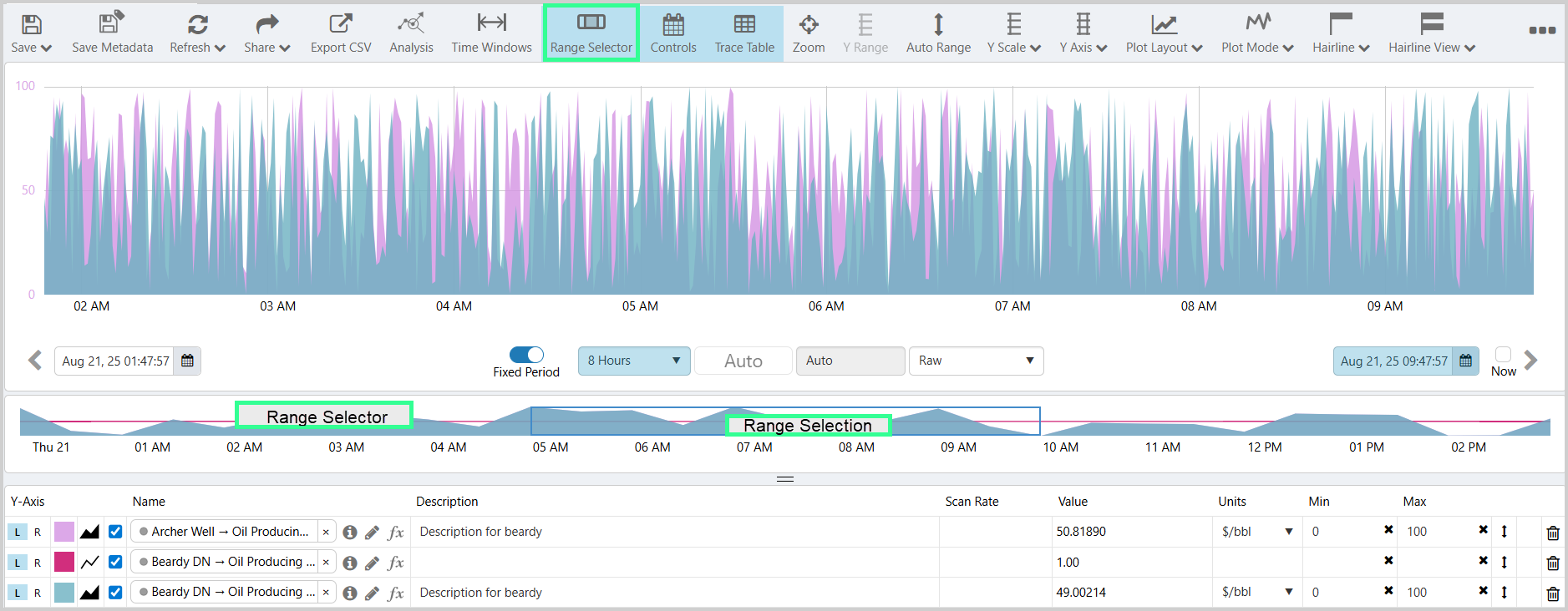
Task: Step back to the previous time period
Action: tap(35, 361)
